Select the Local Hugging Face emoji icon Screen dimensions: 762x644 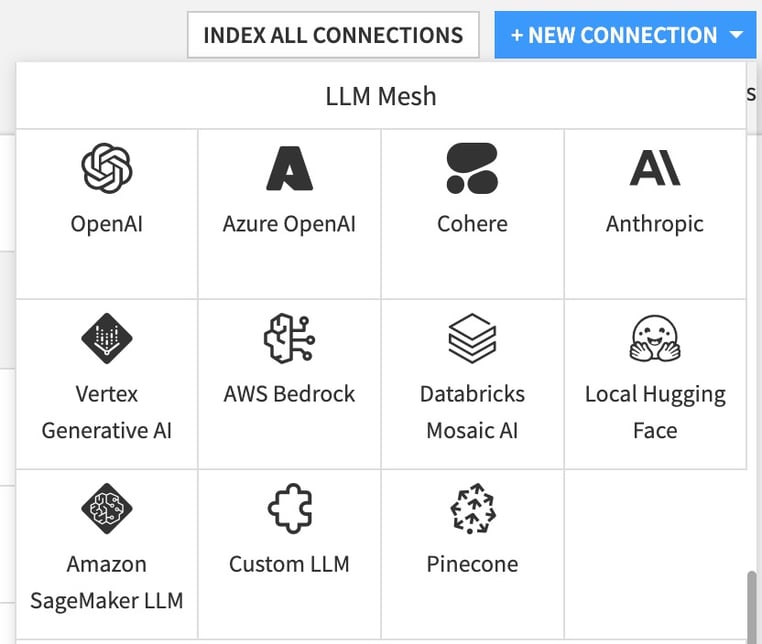[655, 338]
